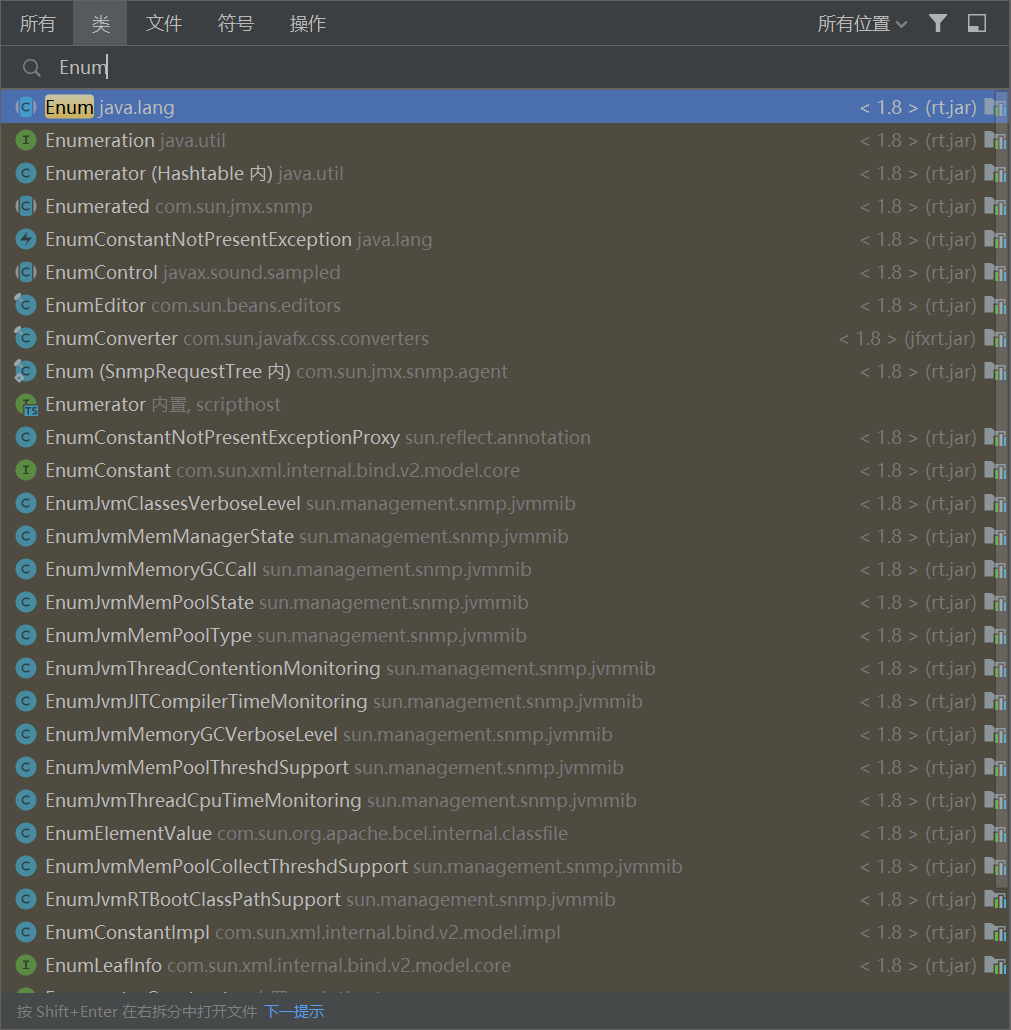Screen dimensions: 1011x1030
Task: Select EnumJvmMemPoolThreshdSupport result
Action: 505,767
